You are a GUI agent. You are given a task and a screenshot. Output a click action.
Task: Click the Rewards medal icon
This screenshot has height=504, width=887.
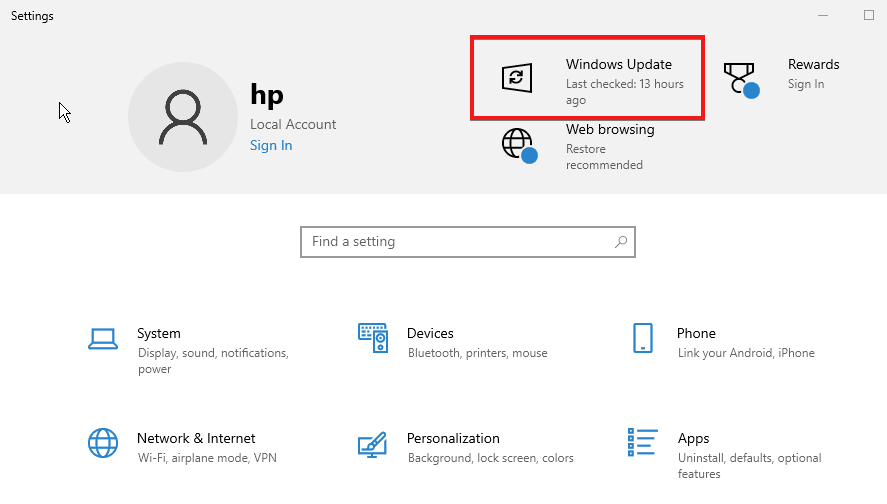739,78
